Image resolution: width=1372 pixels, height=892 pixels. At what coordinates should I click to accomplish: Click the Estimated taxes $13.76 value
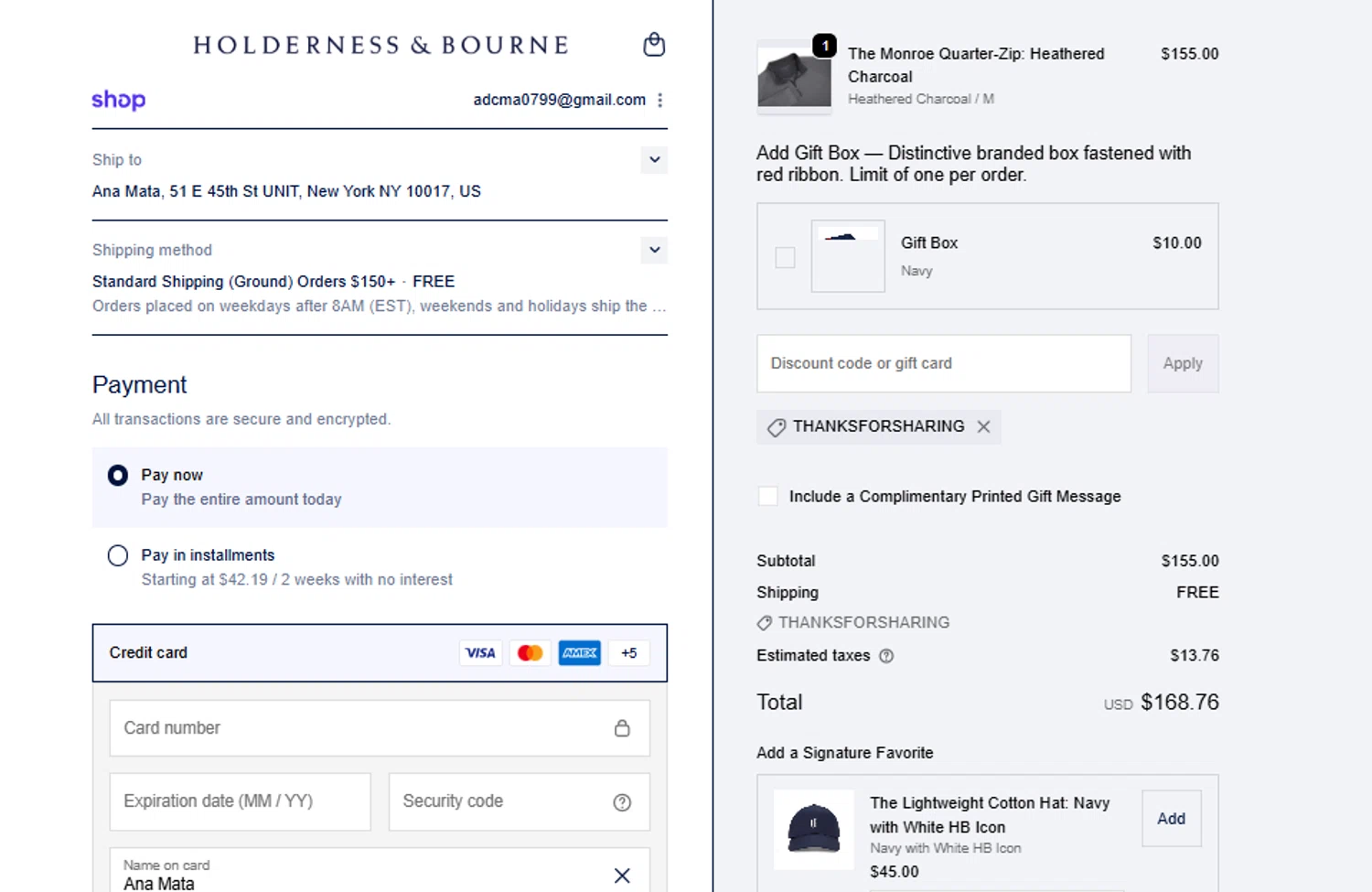(1195, 656)
